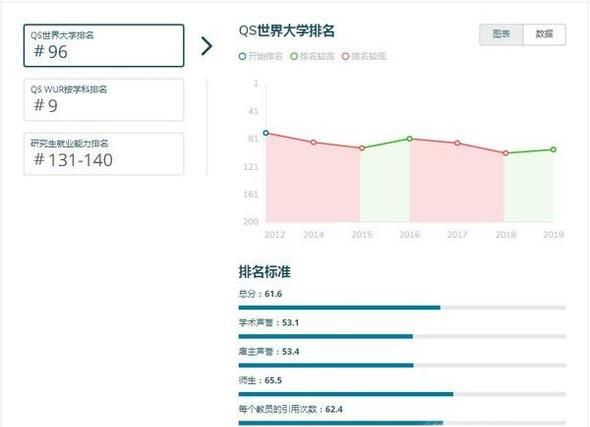
Task: Click the 师生 65.5 progress bar
Action: 402,394
